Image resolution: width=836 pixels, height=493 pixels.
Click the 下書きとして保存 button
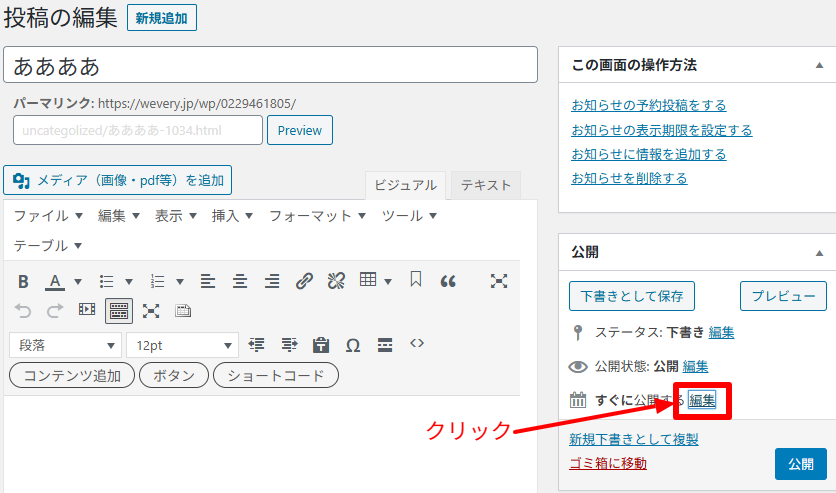(632, 296)
